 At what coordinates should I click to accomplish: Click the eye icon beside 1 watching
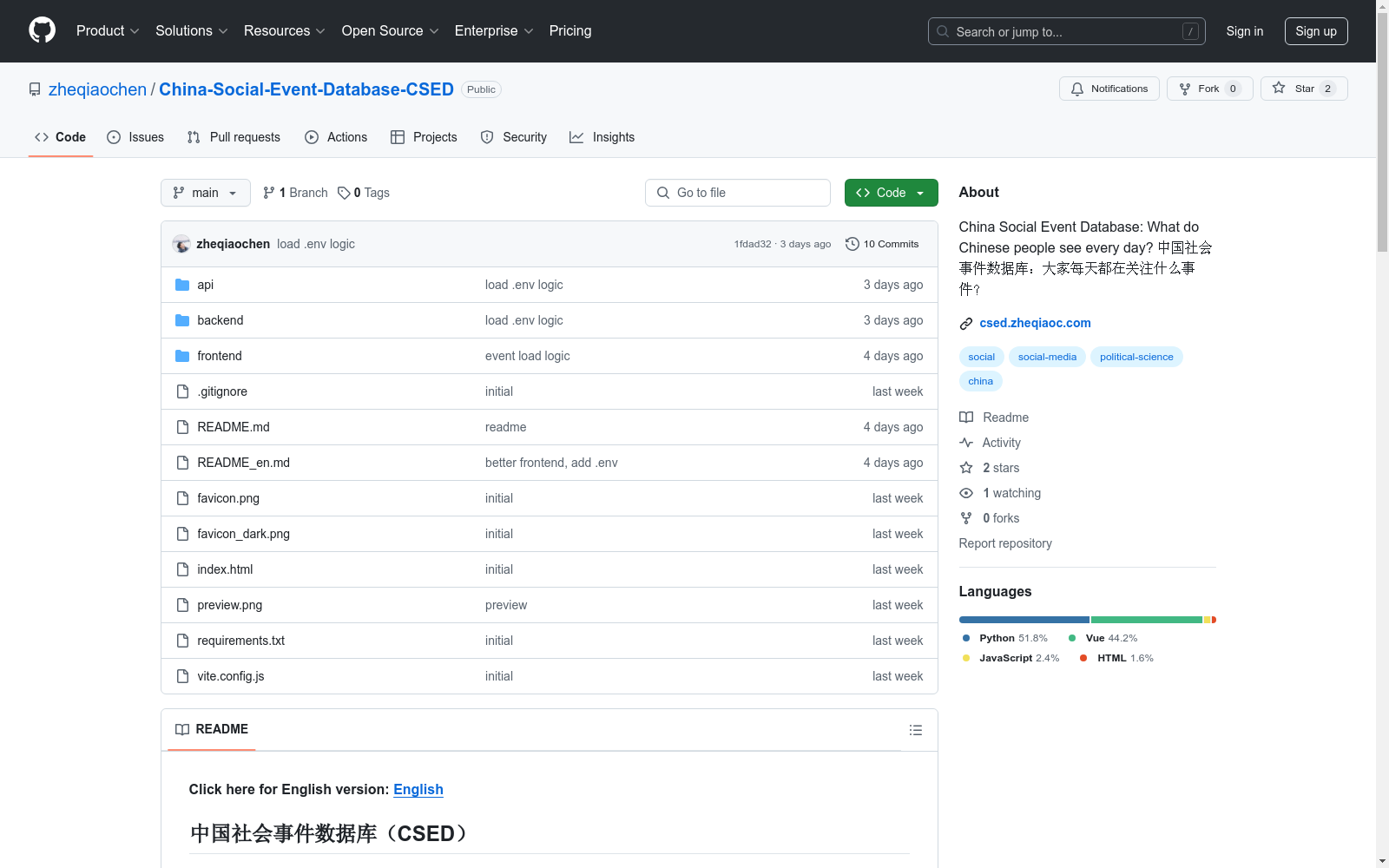point(966,493)
